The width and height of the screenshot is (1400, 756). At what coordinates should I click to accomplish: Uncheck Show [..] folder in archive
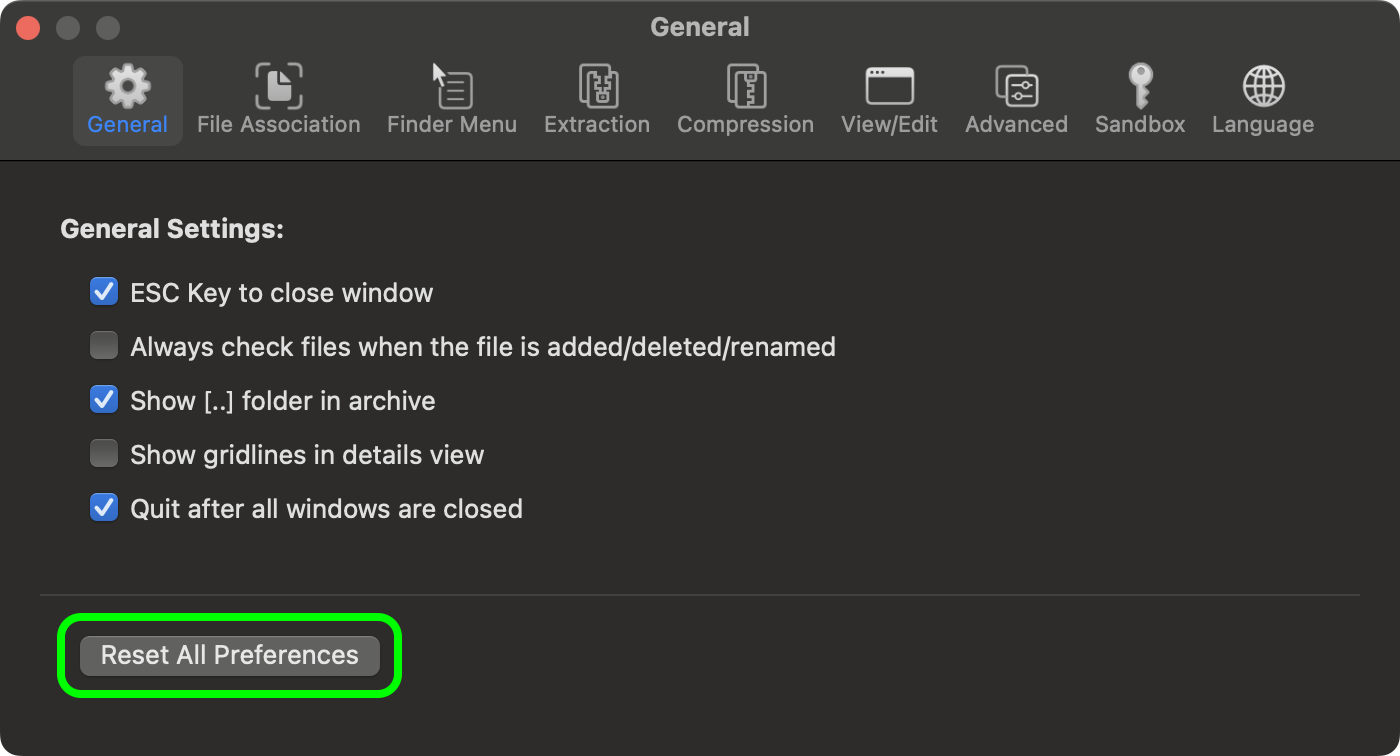pyautogui.click(x=104, y=400)
